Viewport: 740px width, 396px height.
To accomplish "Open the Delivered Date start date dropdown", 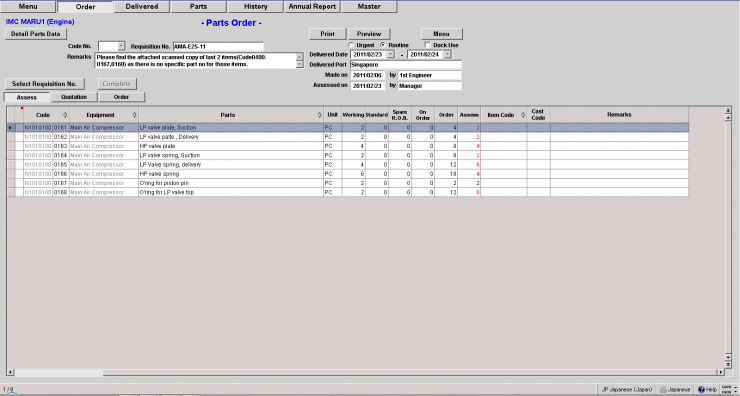I will [390, 54].
